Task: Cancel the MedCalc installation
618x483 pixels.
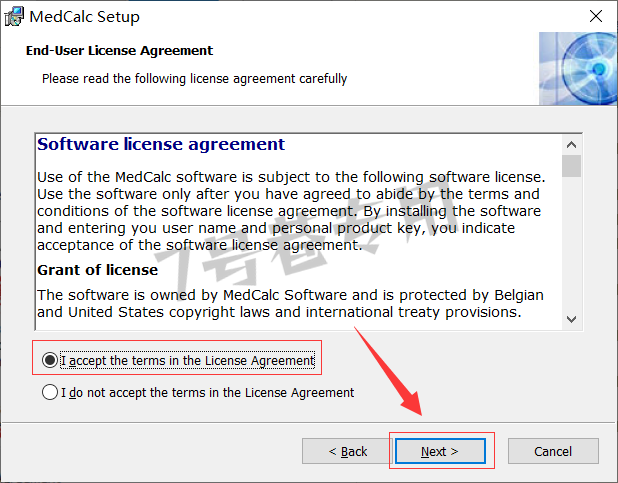Action: pyautogui.click(x=553, y=451)
